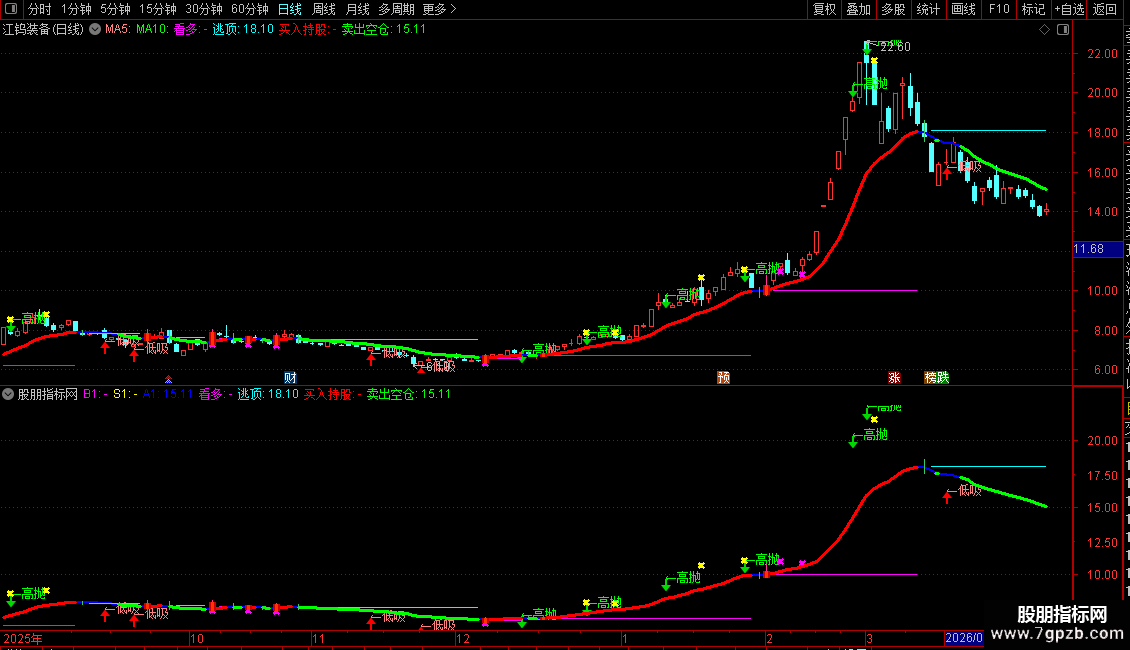Expand the 更多 periods menu
This screenshot has width=1130, height=650.
[x=439, y=9]
